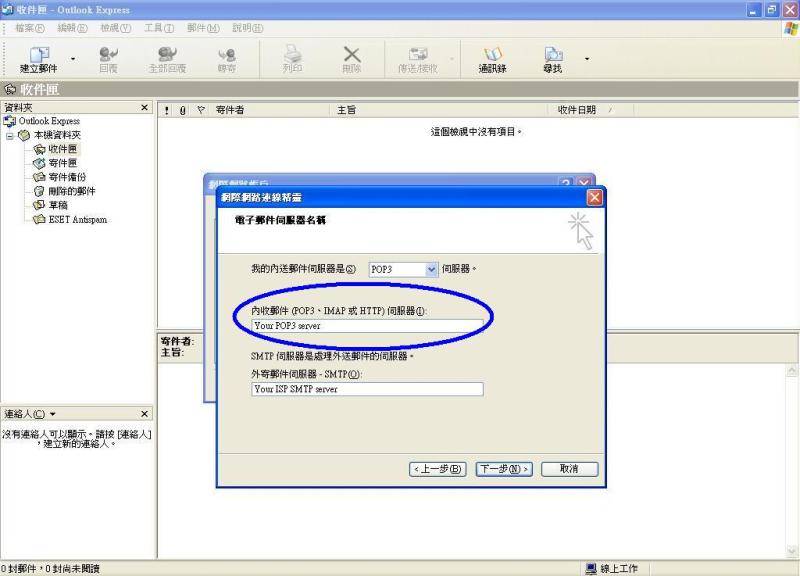Open the 檔案(F) menu
Viewport: 800px width, 576px height.
click(30, 28)
